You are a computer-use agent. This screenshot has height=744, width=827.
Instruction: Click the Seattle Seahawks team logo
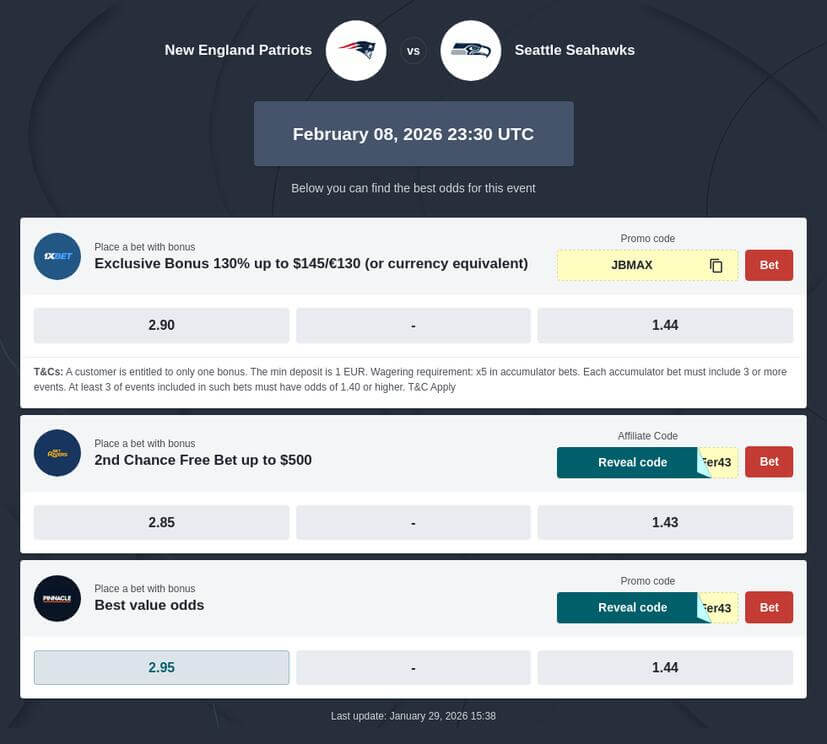(470, 50)
